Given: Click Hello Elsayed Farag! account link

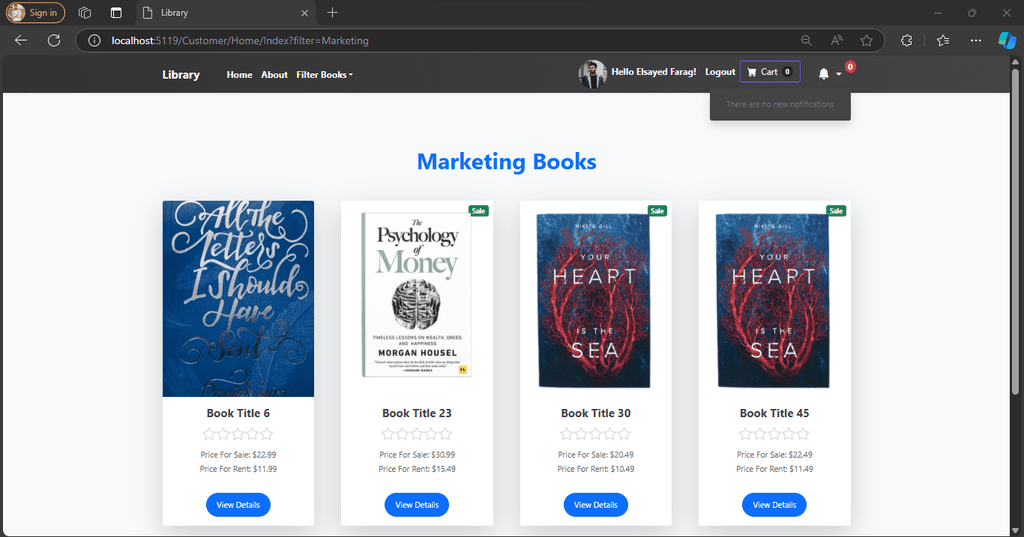Looking at the screenshot, I should pyautogui.click(x=654, y=72).
